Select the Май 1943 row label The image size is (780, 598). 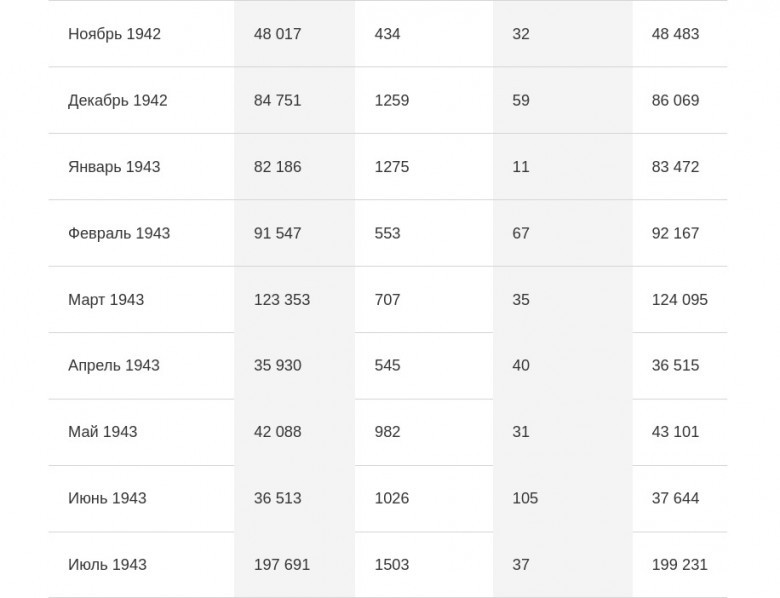point(102,431)
